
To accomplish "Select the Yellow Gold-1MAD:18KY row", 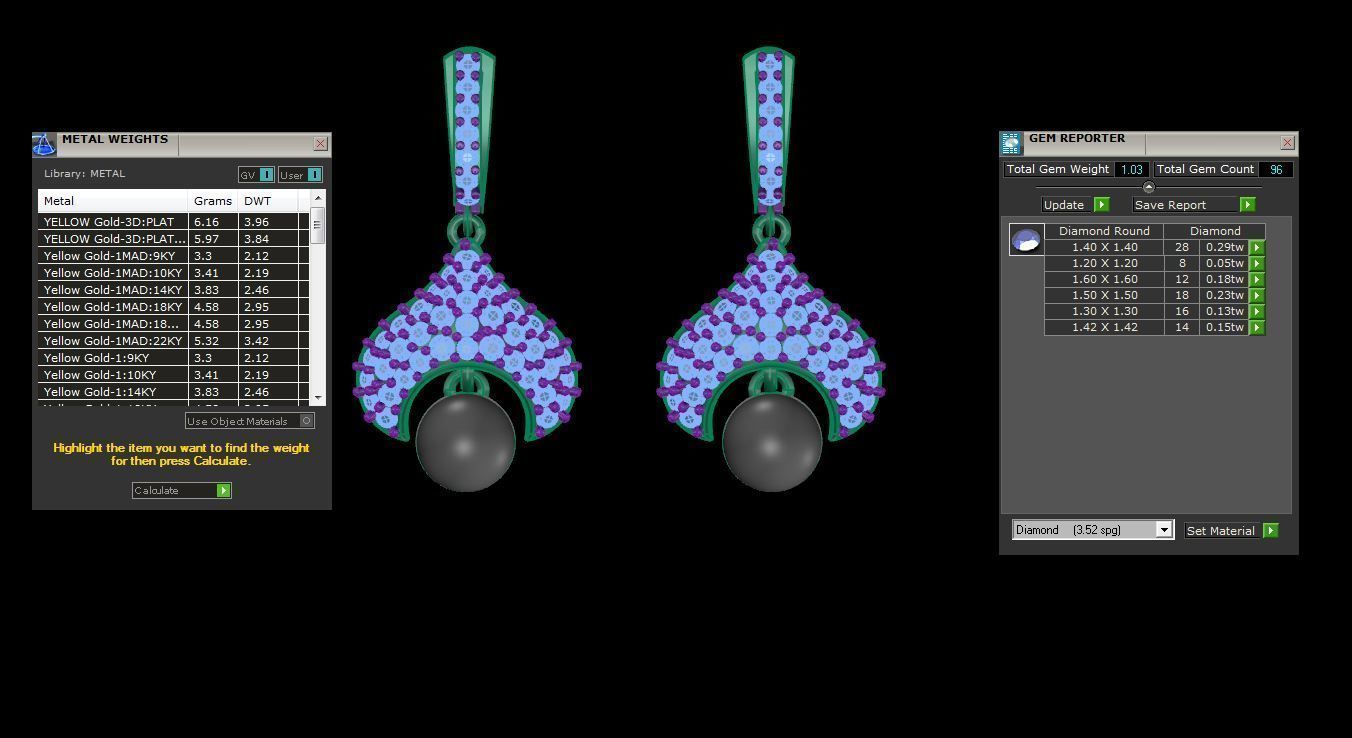I will point(173,307).
